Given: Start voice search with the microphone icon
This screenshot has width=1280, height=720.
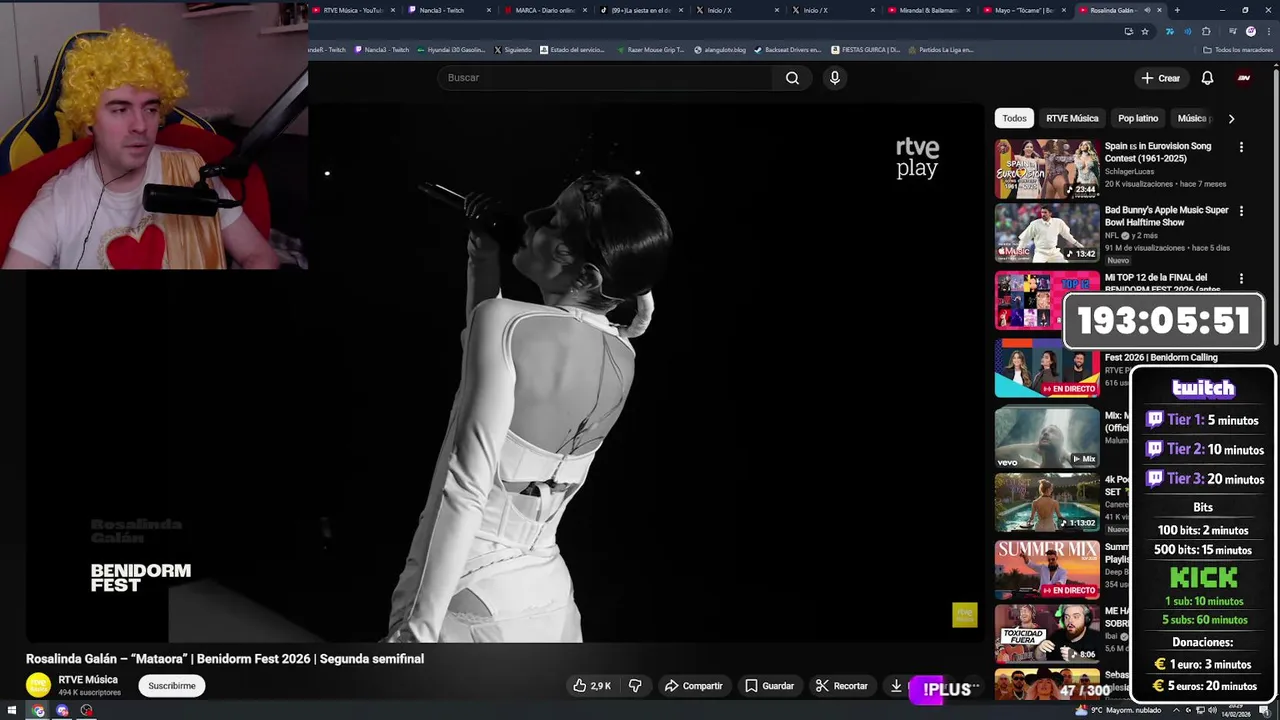Looking at the screenshot, I should tap(834, 78).
